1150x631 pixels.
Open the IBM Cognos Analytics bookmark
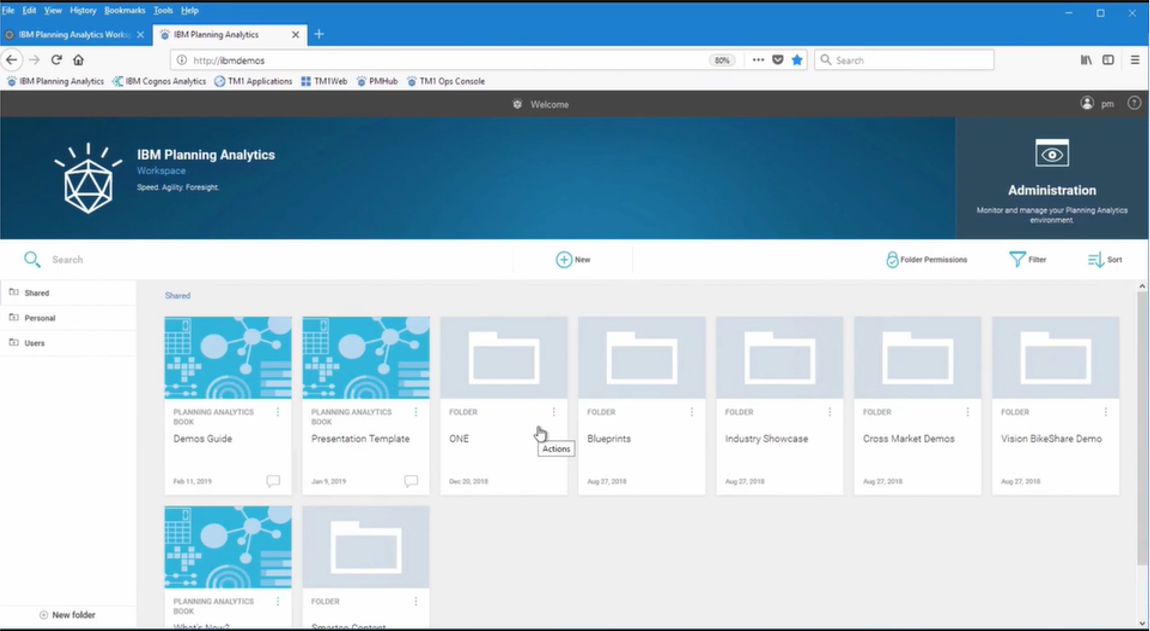point(159,81)
